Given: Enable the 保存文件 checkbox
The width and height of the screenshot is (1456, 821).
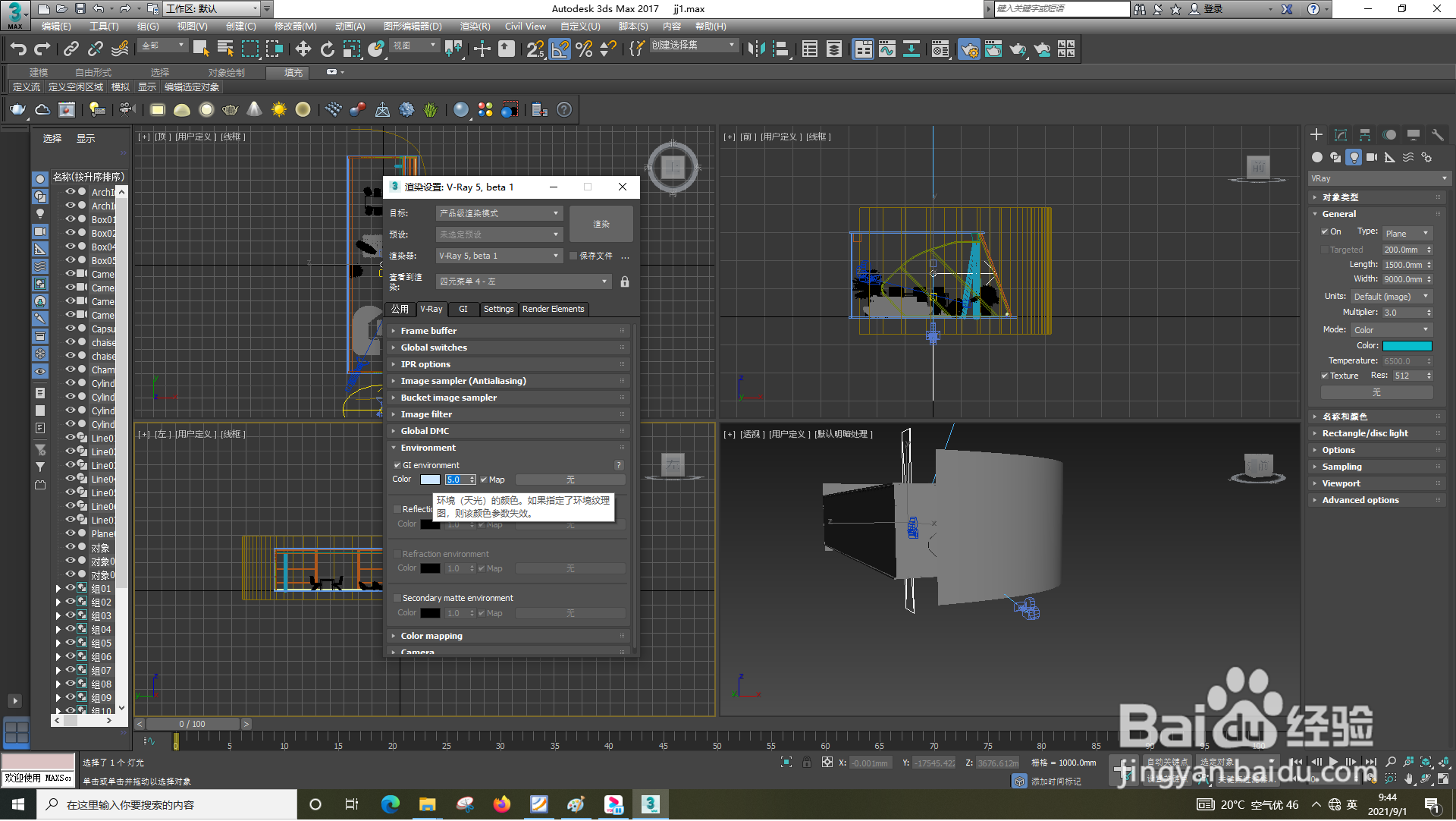Looking at the screenshot, I should (573, 256).
